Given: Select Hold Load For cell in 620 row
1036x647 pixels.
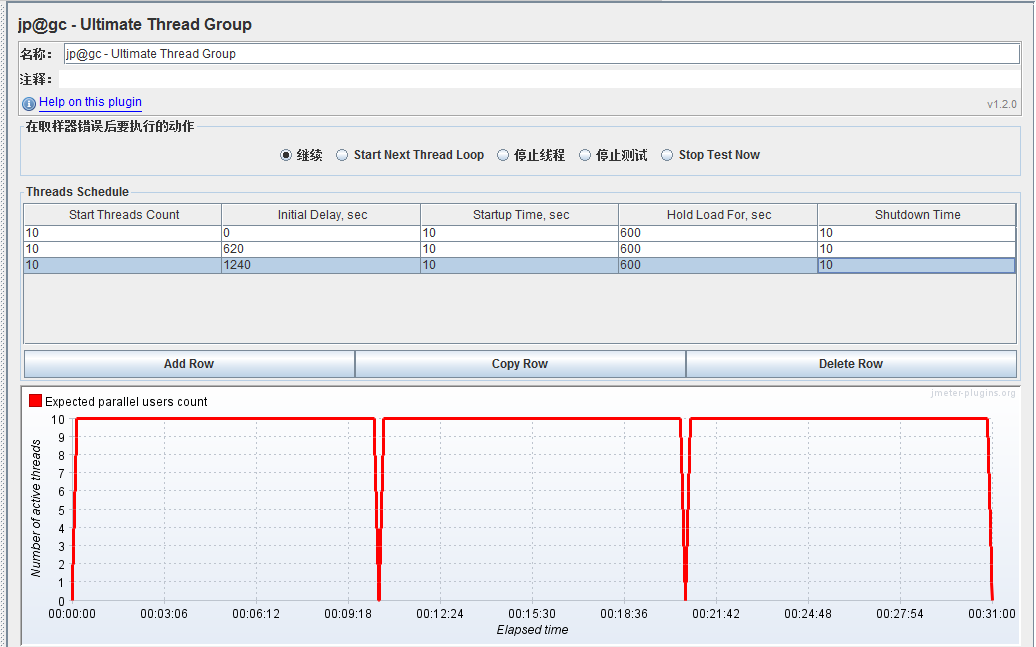Looking at the screenshot, I should (x=718, y=249).
